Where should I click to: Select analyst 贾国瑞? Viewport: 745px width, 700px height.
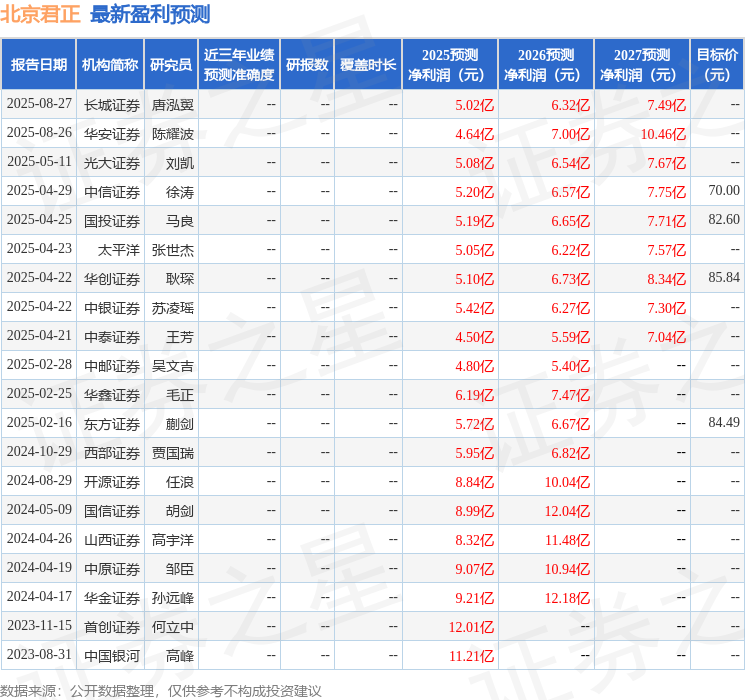pos(173,453)
